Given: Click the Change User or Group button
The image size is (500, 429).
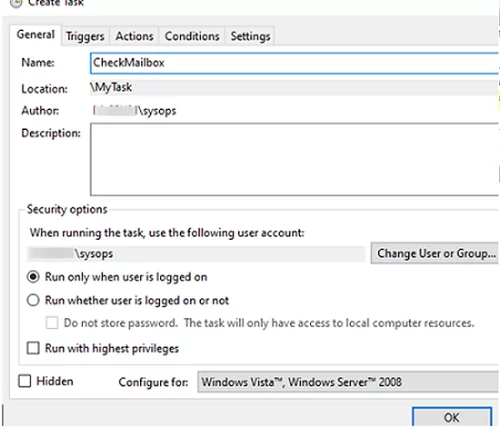Looking at the screenshot, I should point(435,254).
